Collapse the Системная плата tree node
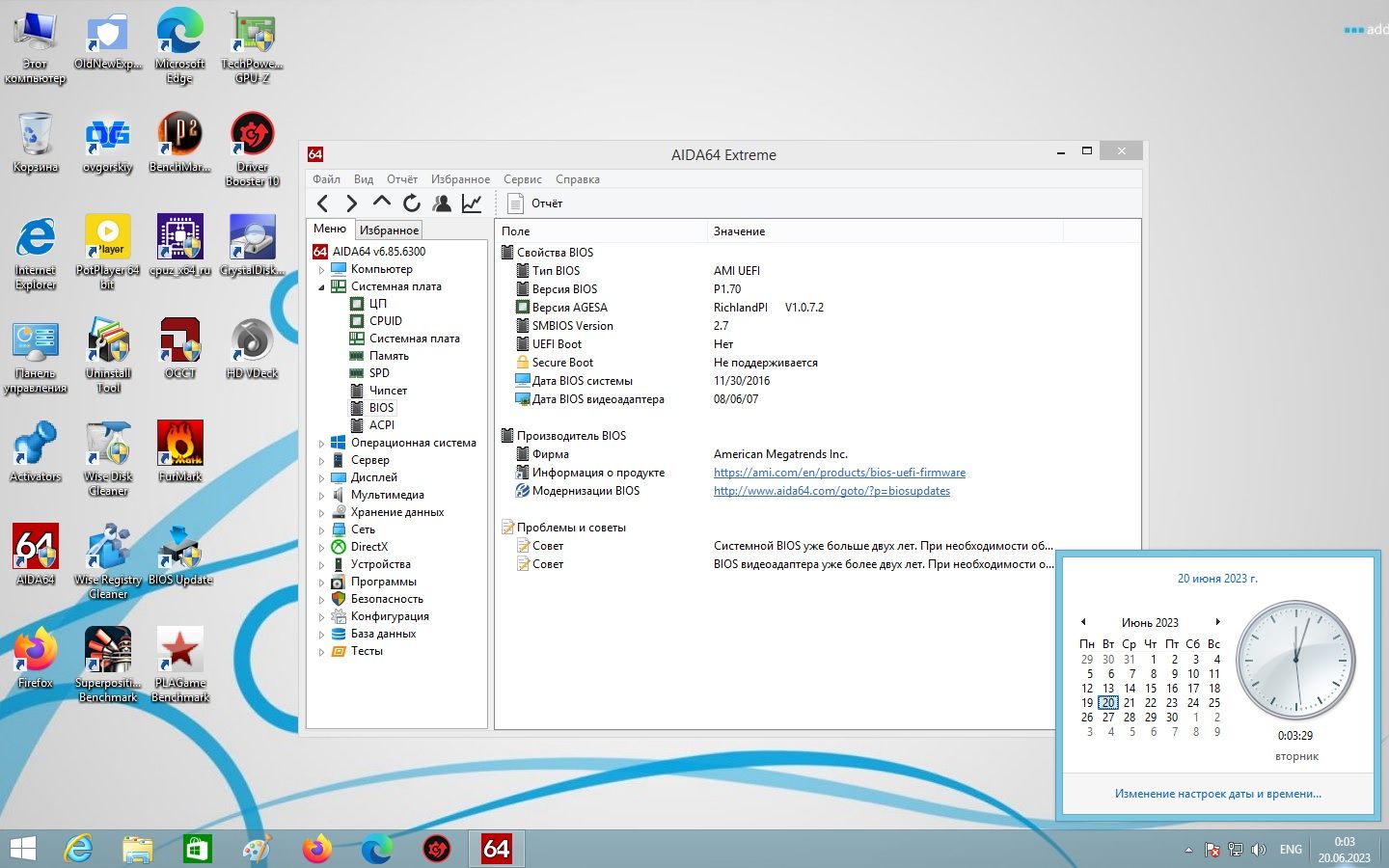 point(322,287)
